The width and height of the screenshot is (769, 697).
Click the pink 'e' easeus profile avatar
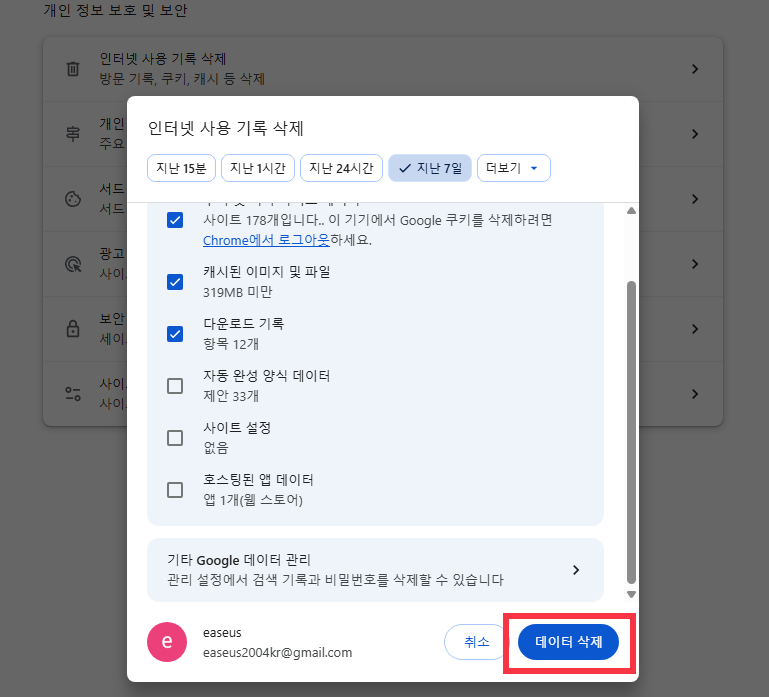click(167, 642)
